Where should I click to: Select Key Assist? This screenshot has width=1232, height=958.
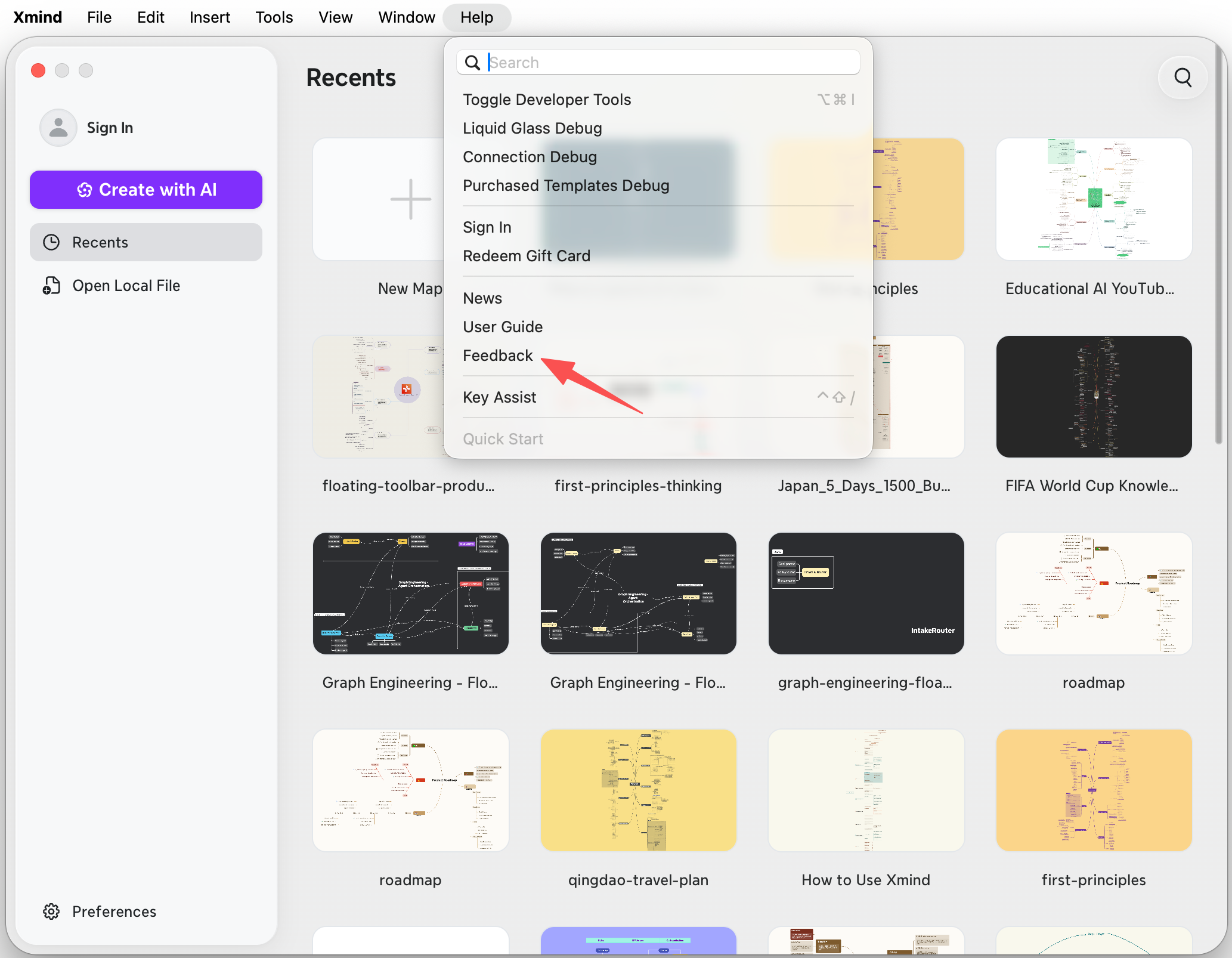[658, 397]
